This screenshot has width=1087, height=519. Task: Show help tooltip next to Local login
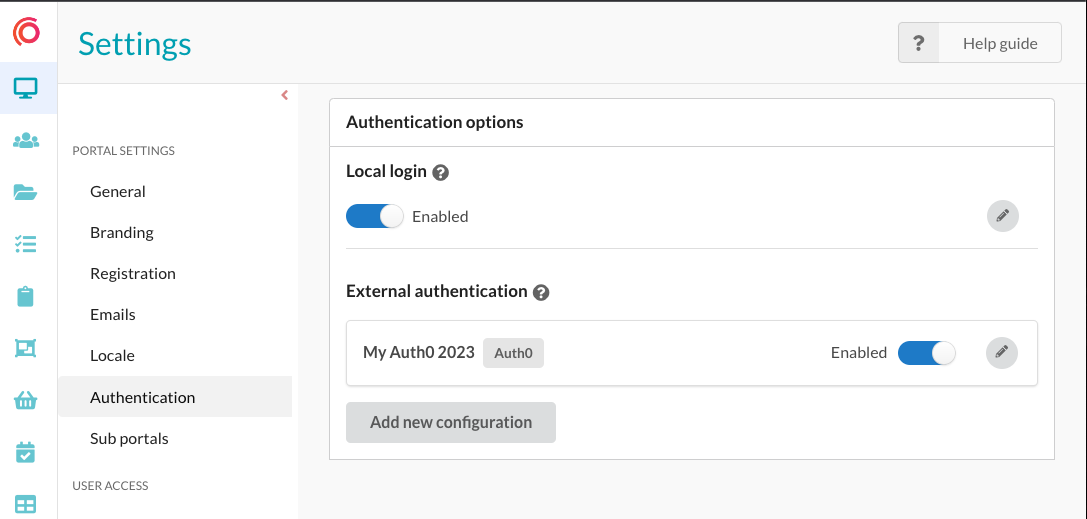[440, 172]
